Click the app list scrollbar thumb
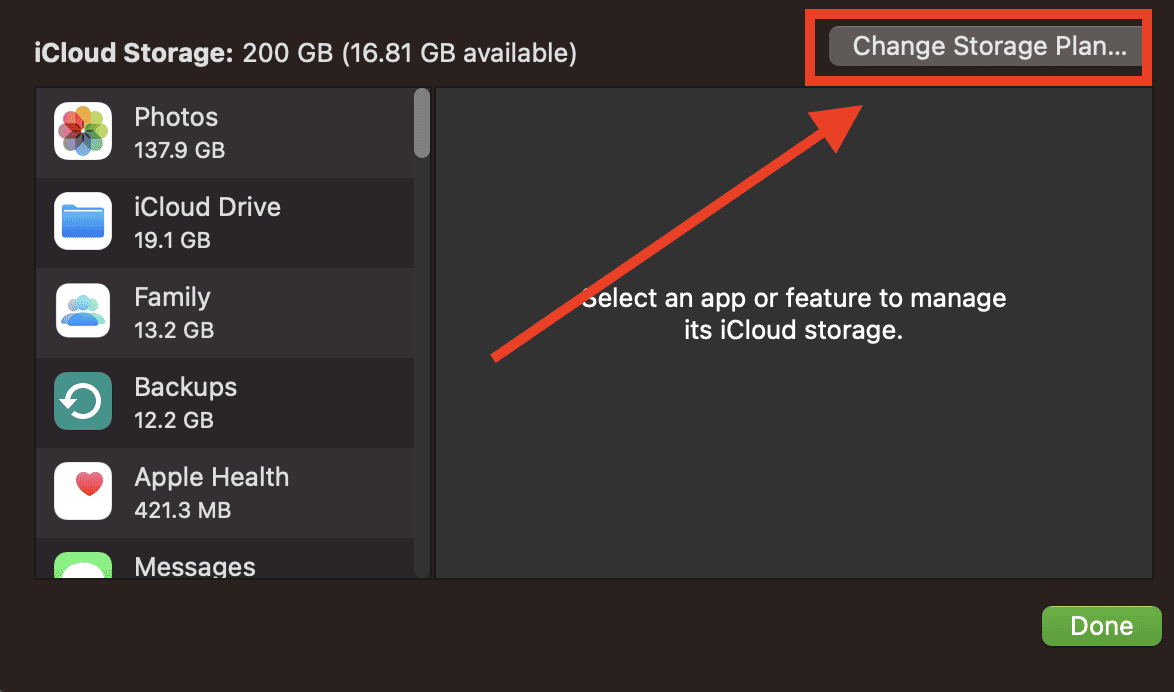 pos(422,123)
